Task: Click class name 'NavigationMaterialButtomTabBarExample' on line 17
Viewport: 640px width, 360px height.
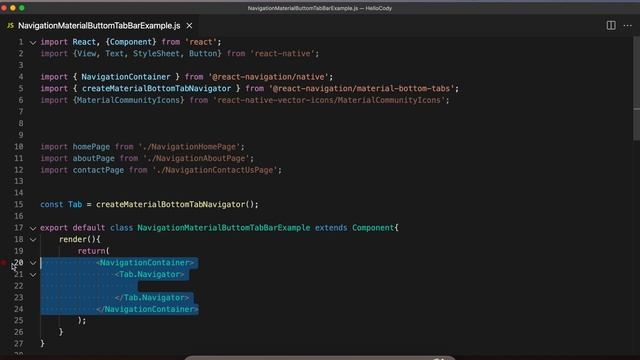Action: tap(224, 228)
